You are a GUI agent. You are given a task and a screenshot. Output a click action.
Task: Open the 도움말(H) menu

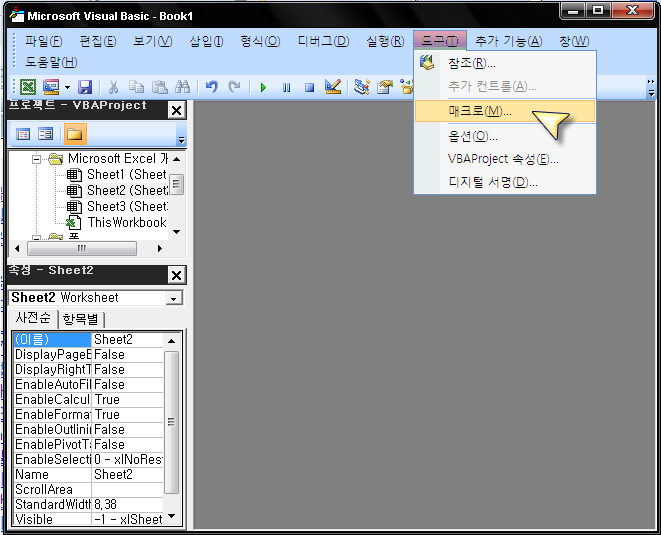coord(51,62)
